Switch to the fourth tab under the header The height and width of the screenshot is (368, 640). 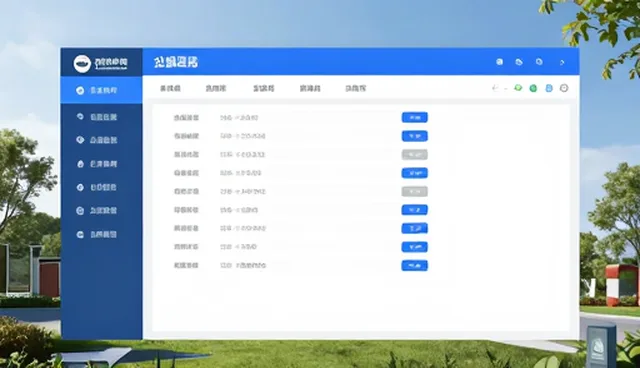[x=310, y=88]
